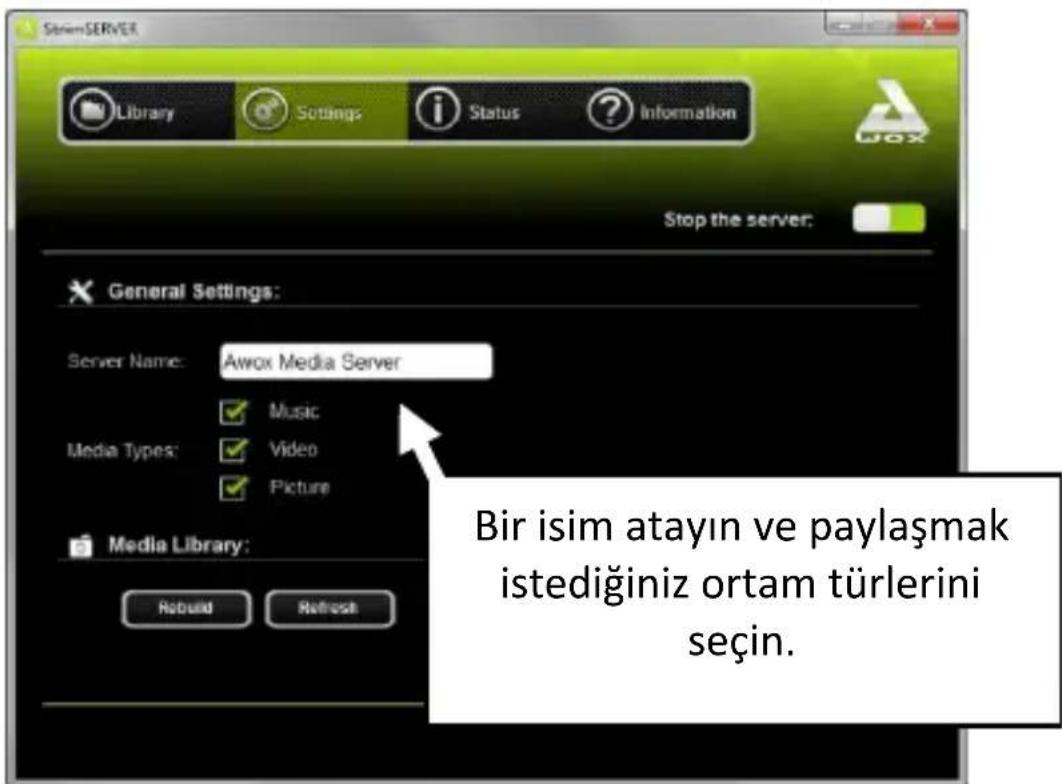Screen dimensions: 1062x784
Task: Click the Refresh button
Action: click(329, 608)
